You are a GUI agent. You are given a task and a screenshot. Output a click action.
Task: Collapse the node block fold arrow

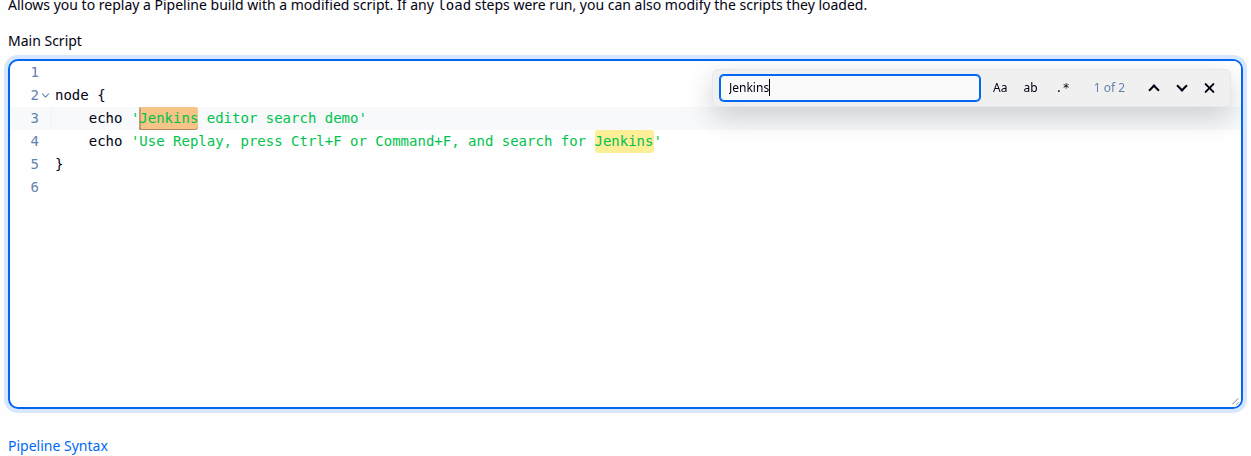[45, 95]
